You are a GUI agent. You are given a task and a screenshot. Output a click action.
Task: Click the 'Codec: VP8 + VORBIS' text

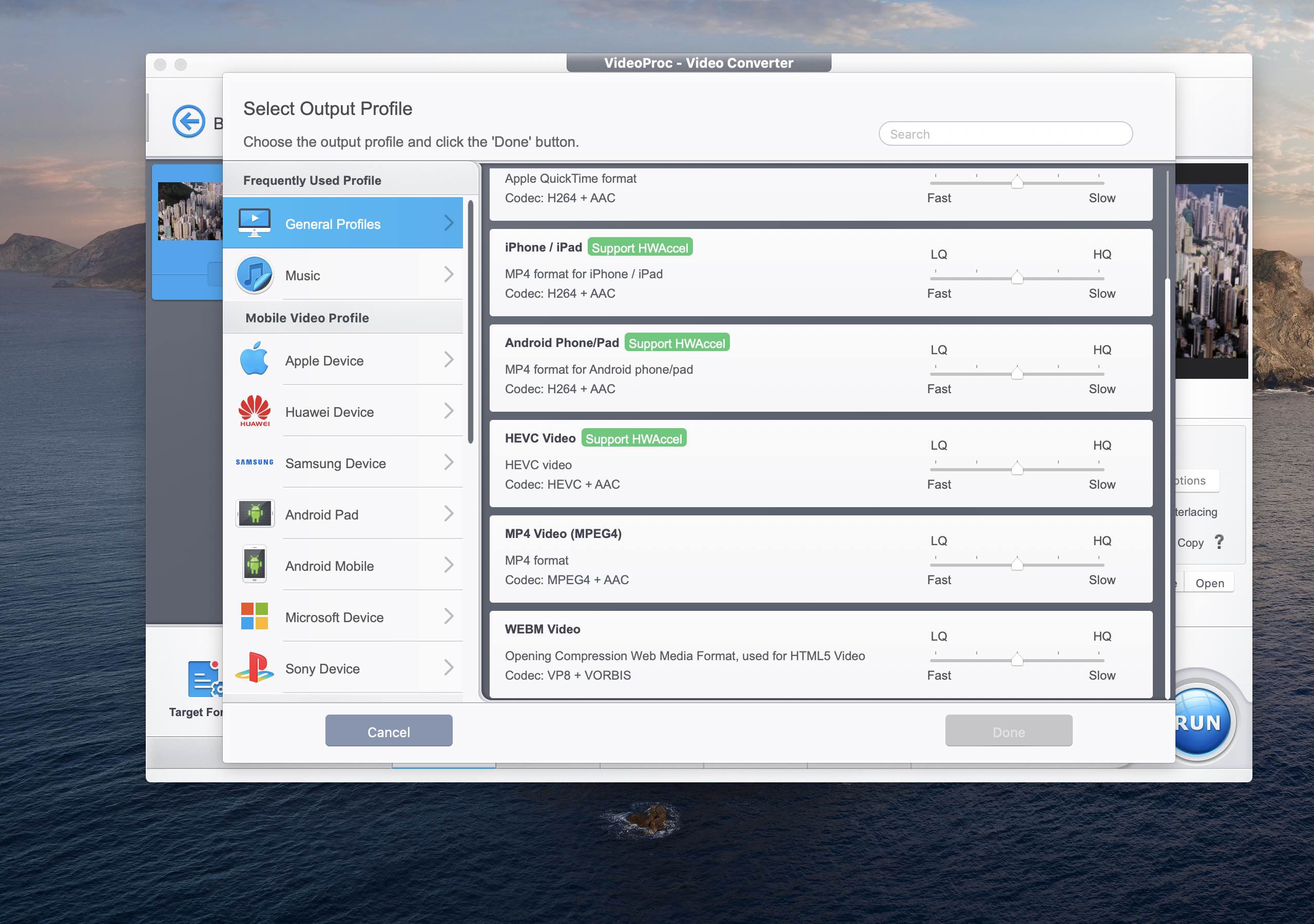[x=568, y=675]
